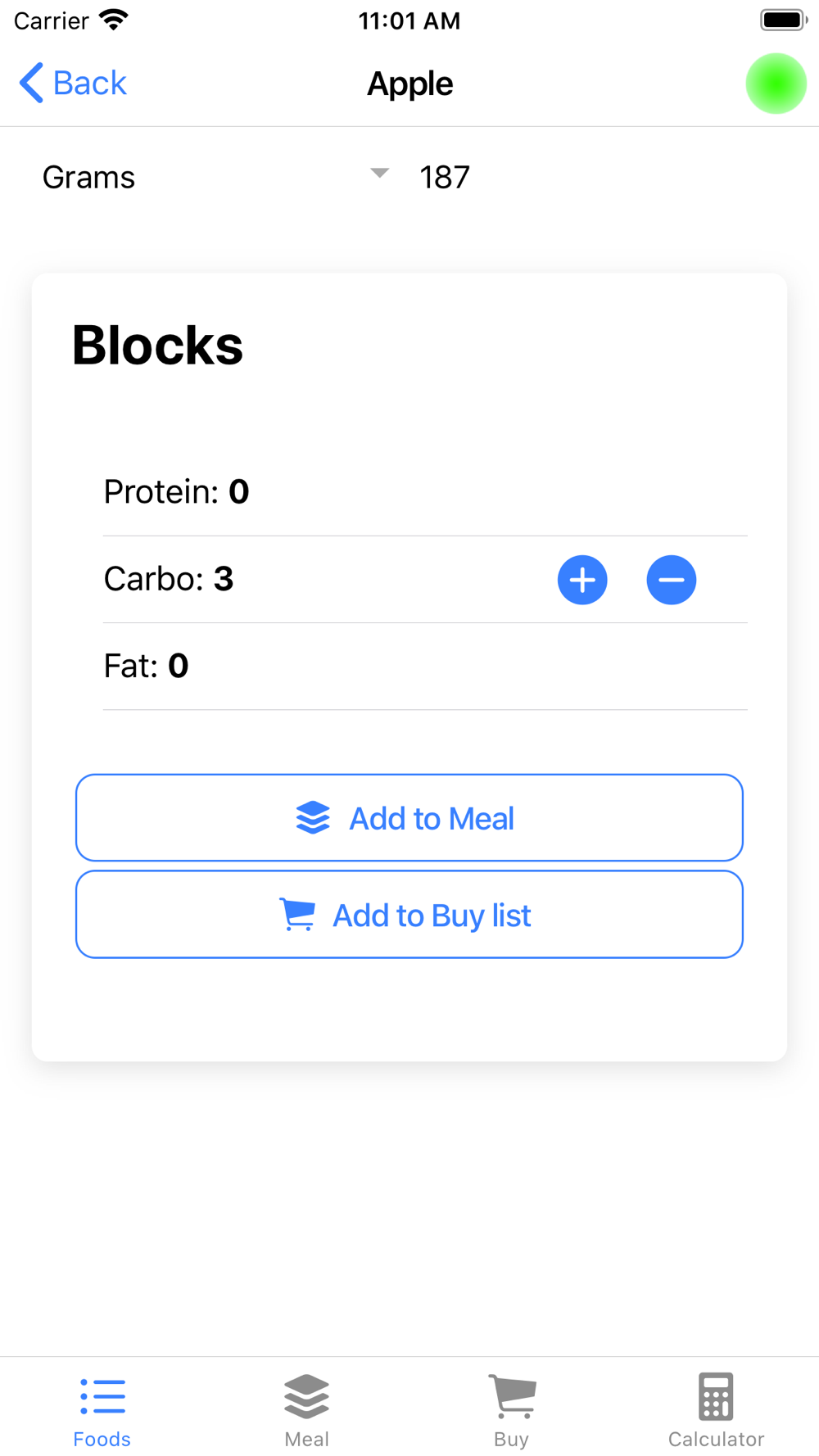The image size is (819, 1456).
Task: Select the Grams unit label
Action: 88,177
